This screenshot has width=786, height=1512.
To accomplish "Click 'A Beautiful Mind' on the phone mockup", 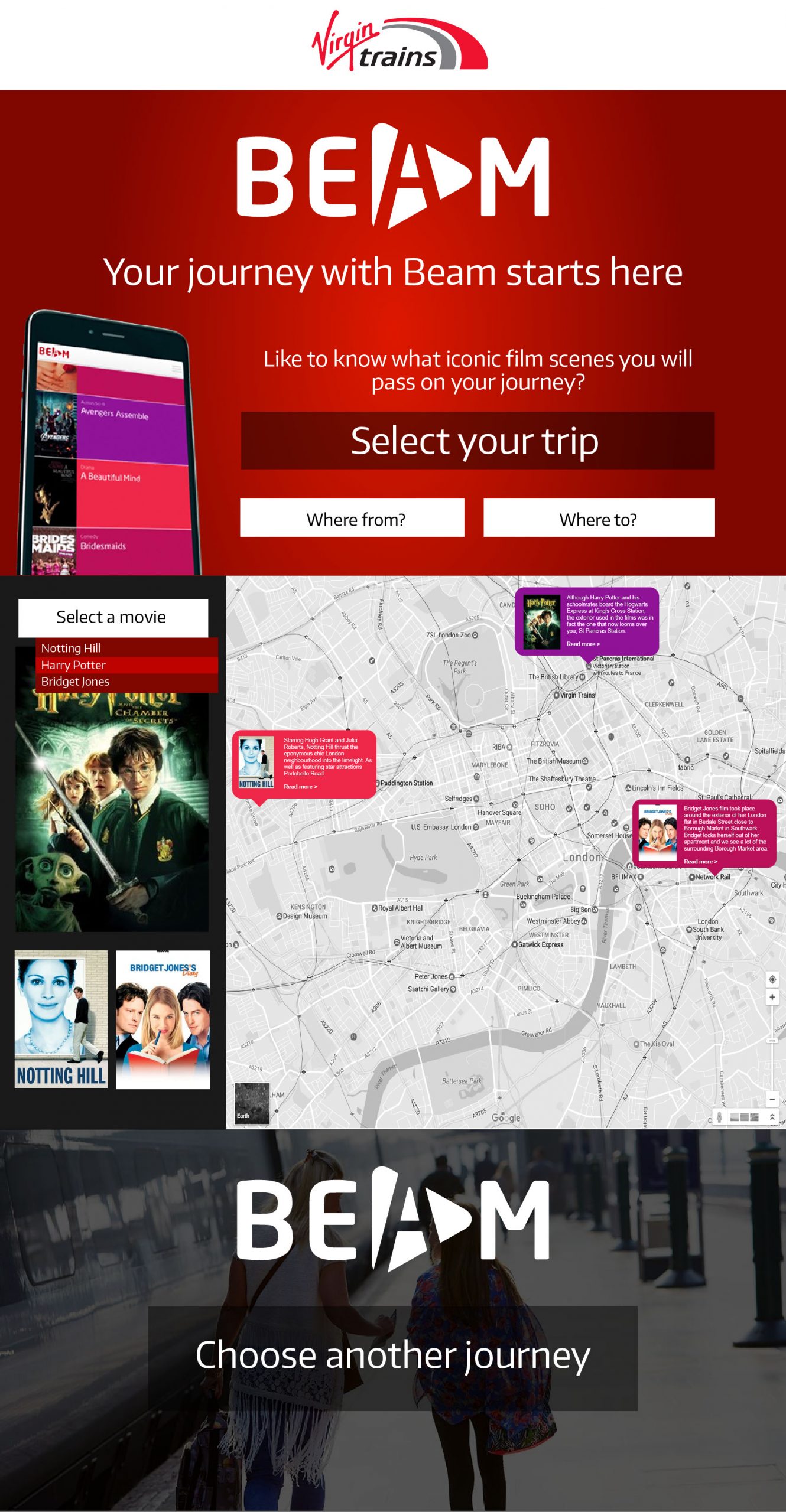I will [111, 477].
